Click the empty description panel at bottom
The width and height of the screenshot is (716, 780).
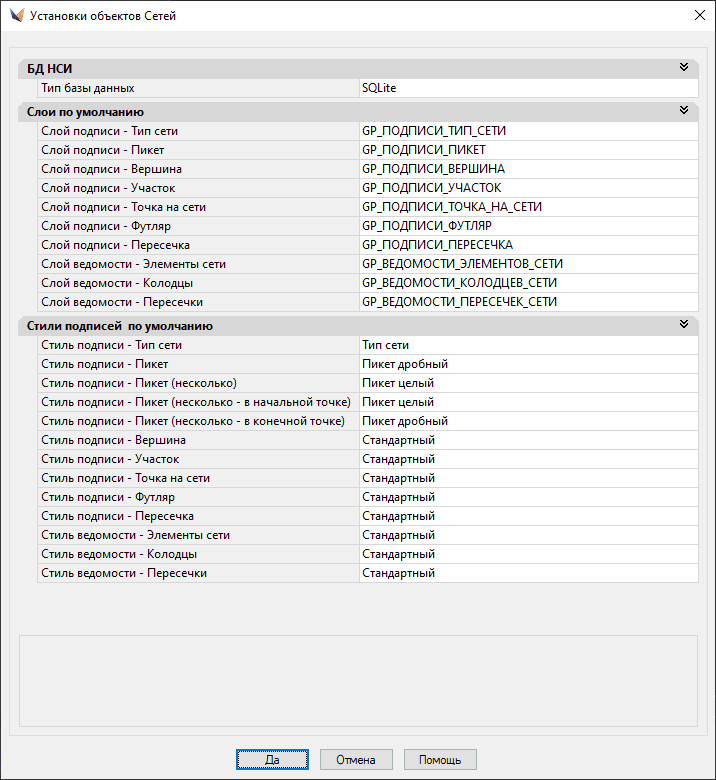(358, 679)
